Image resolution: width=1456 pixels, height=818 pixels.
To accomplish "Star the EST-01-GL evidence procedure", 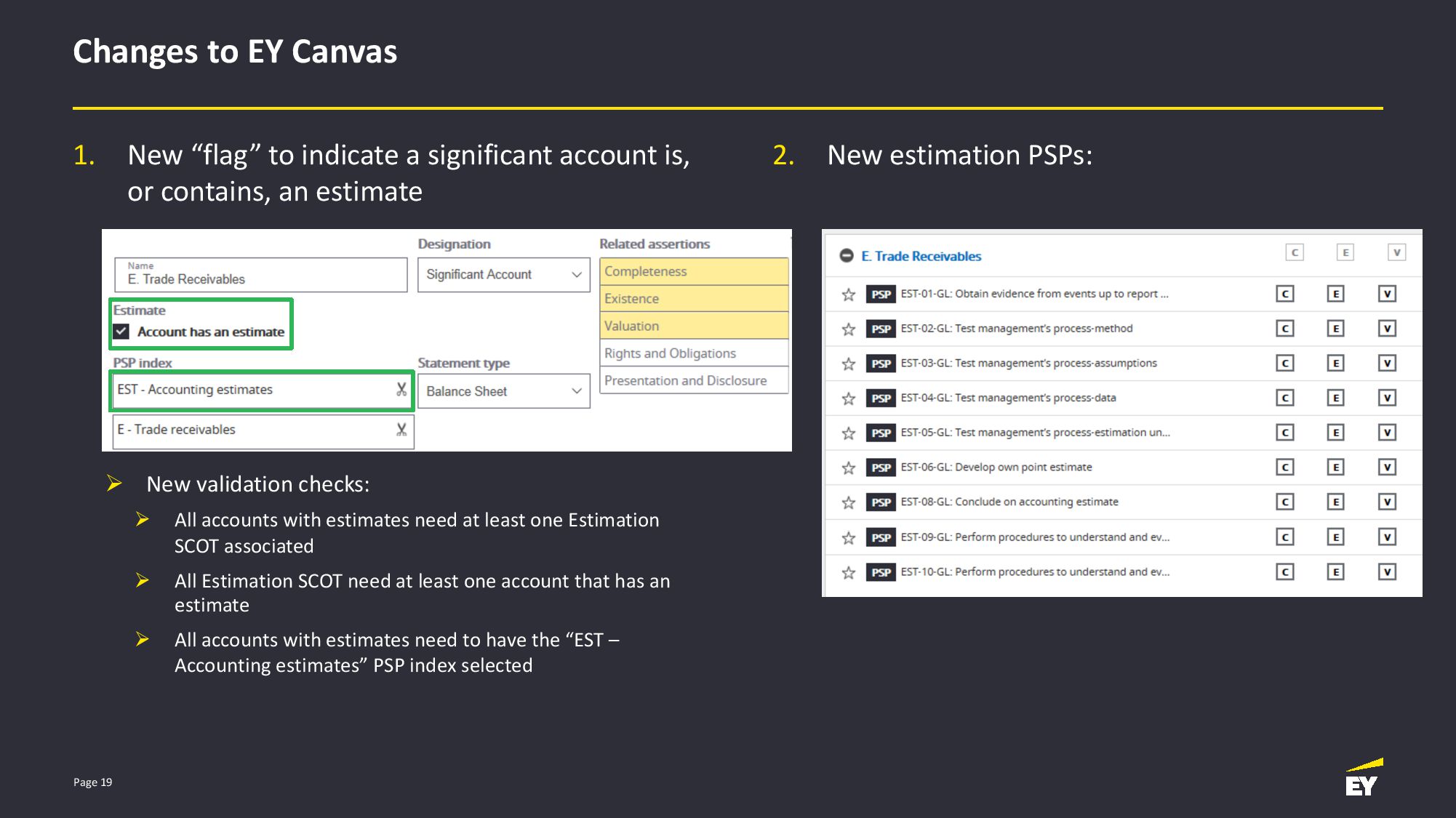I will 848,294.
